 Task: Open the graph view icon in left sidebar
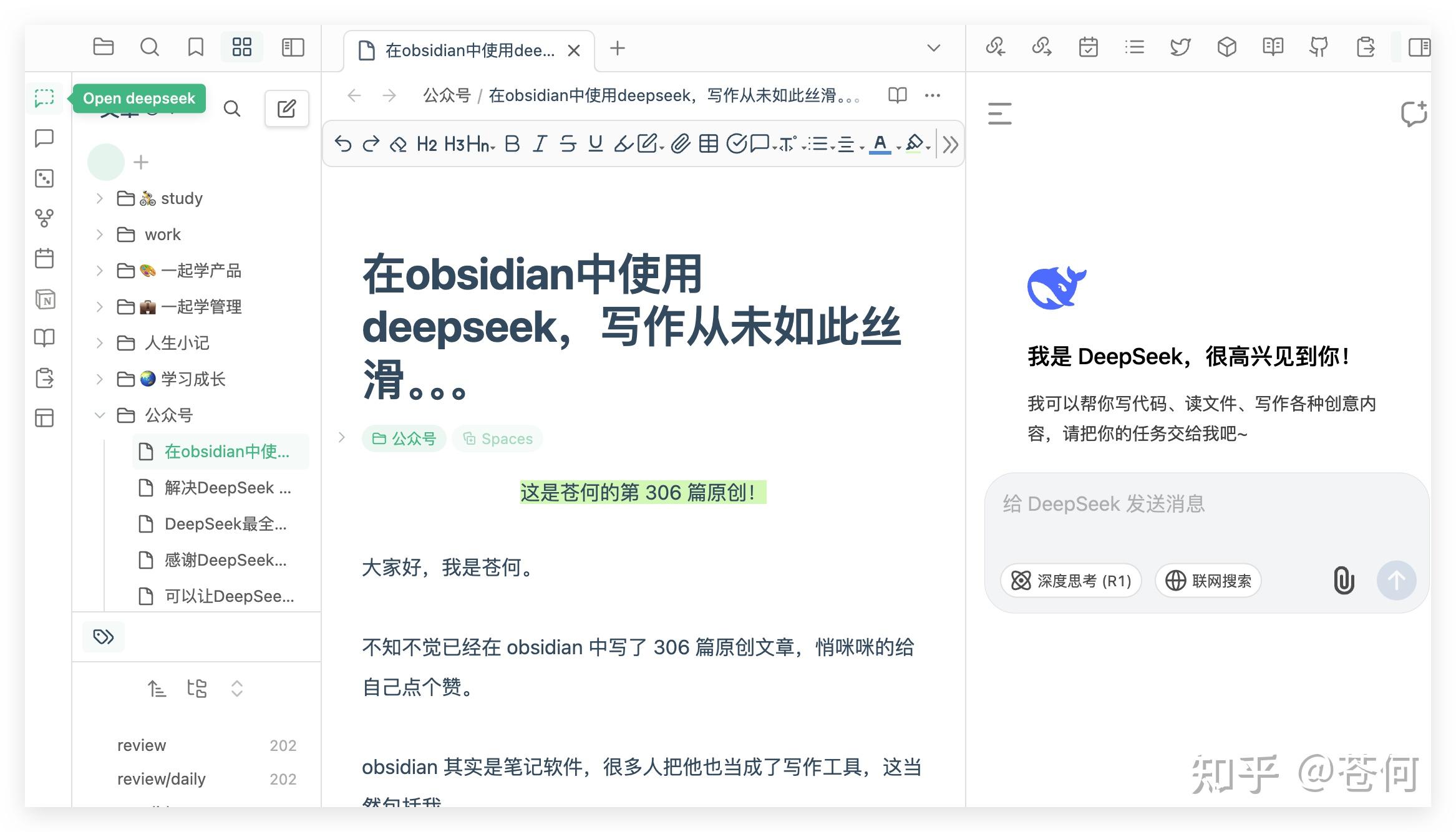[44, 218]
